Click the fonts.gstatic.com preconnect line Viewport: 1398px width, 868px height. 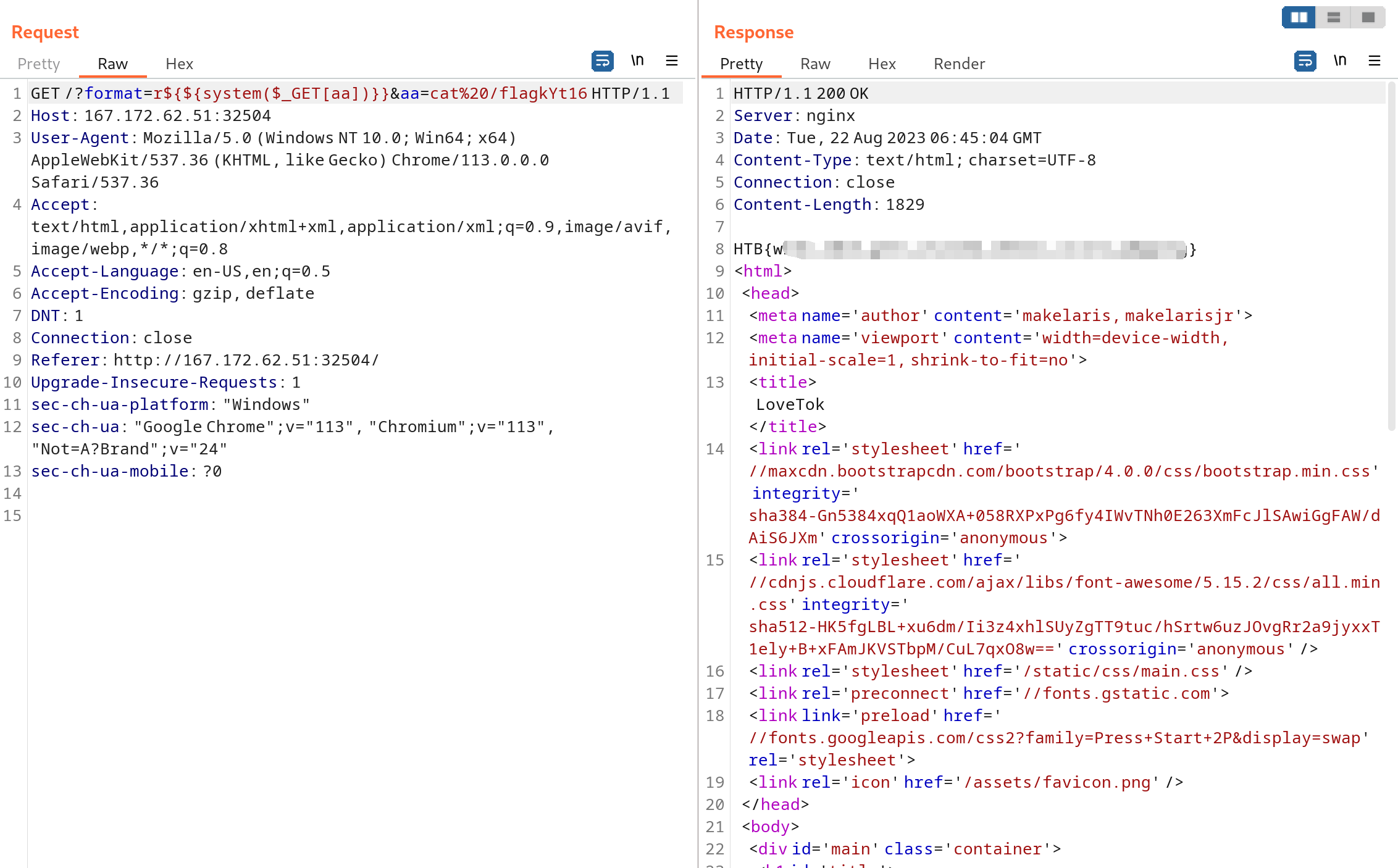pos(989,693)
